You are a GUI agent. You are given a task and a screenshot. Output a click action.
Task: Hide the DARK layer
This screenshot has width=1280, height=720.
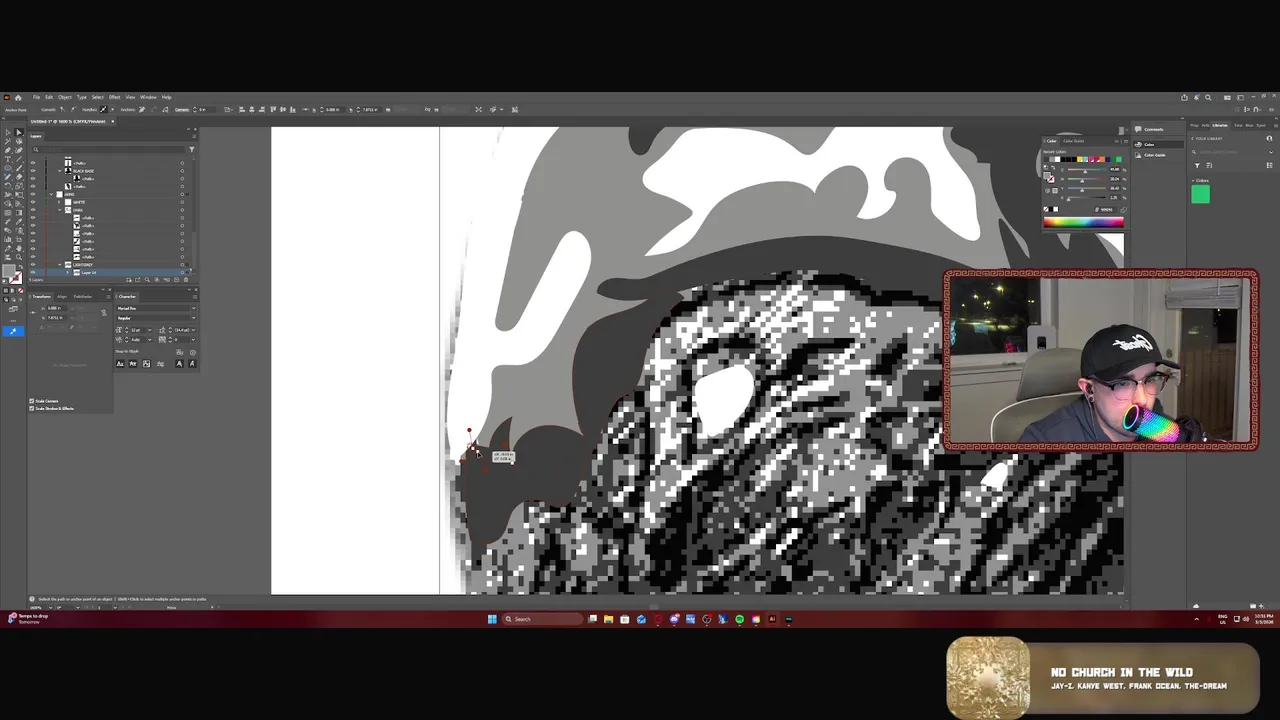(x=33, y=210)
